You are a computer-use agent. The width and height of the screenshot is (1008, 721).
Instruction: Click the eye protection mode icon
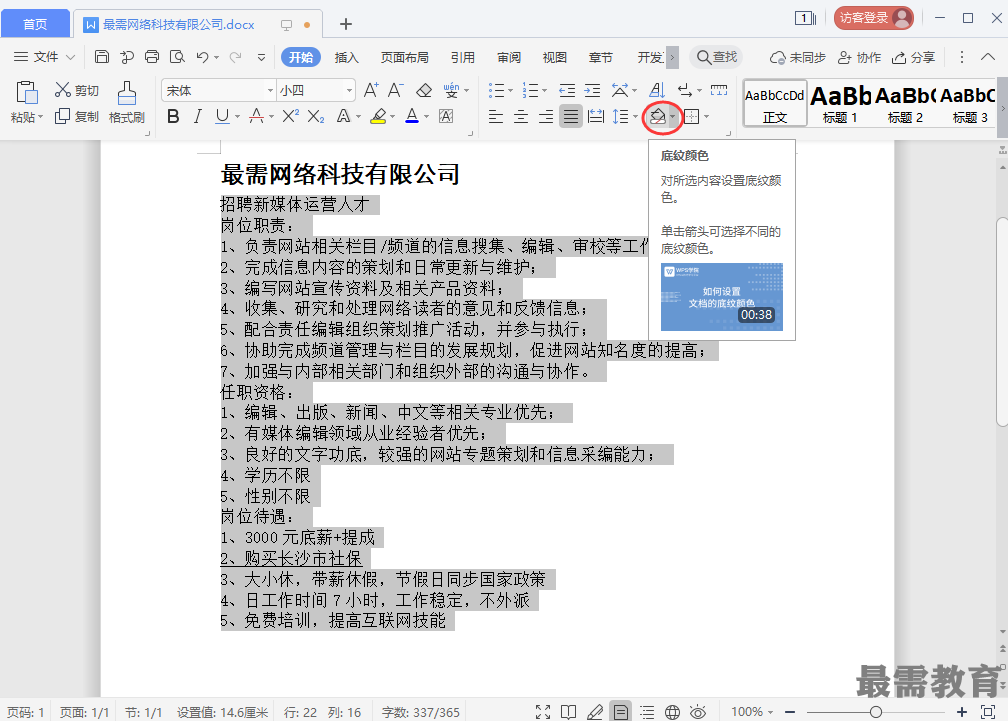698,712
